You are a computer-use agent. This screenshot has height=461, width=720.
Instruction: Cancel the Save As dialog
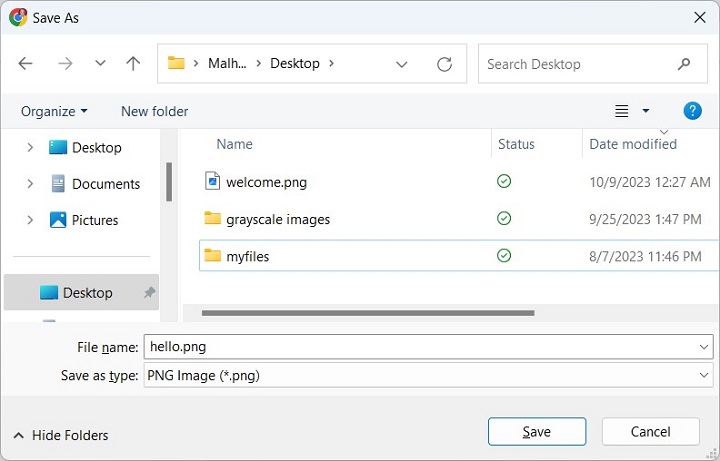tap(650, 431)
